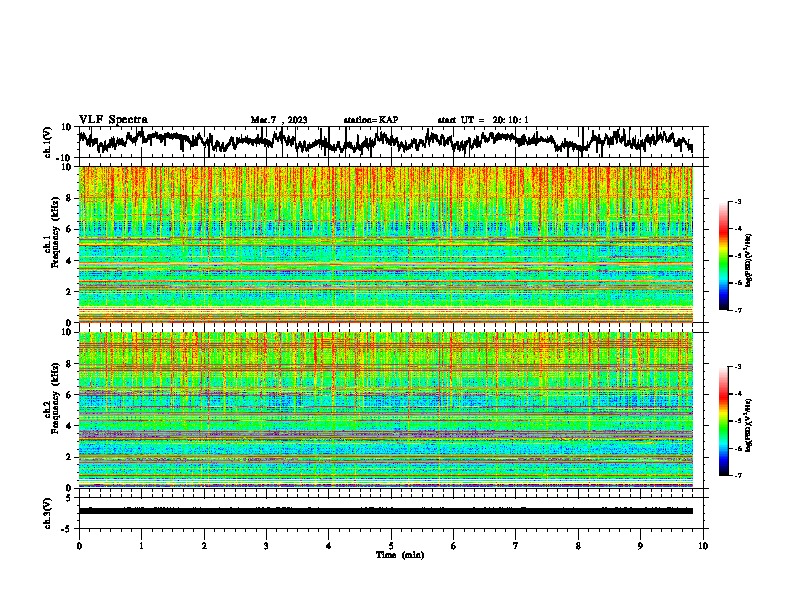Viewport: 792px width, 612px height.
Task: Click tick label "7" on the Time axis
Action: click(x=516, y=546)
